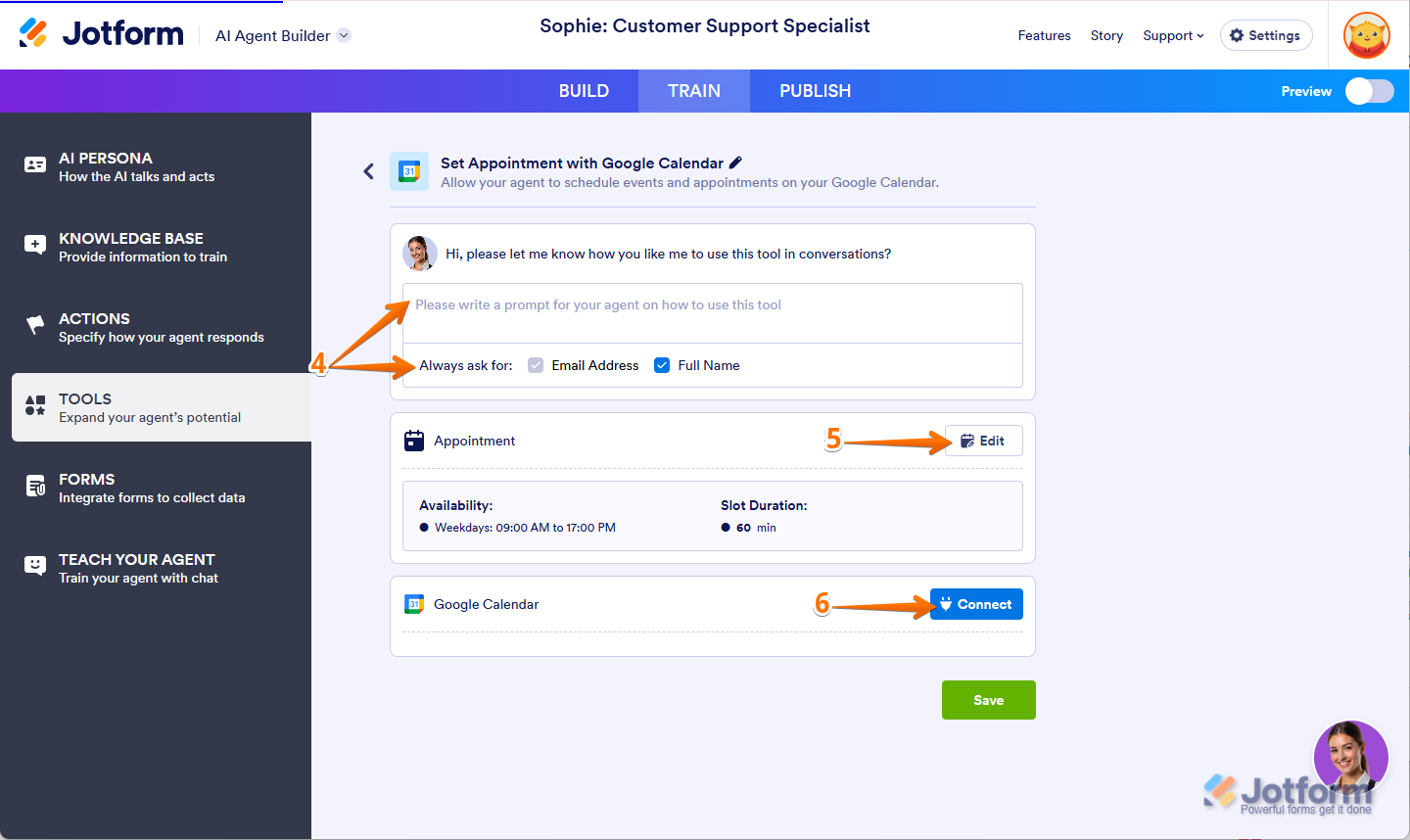Open the Support dropdown menu
This screenshot has height=840, width=1410.
[x=1173, y=35]
